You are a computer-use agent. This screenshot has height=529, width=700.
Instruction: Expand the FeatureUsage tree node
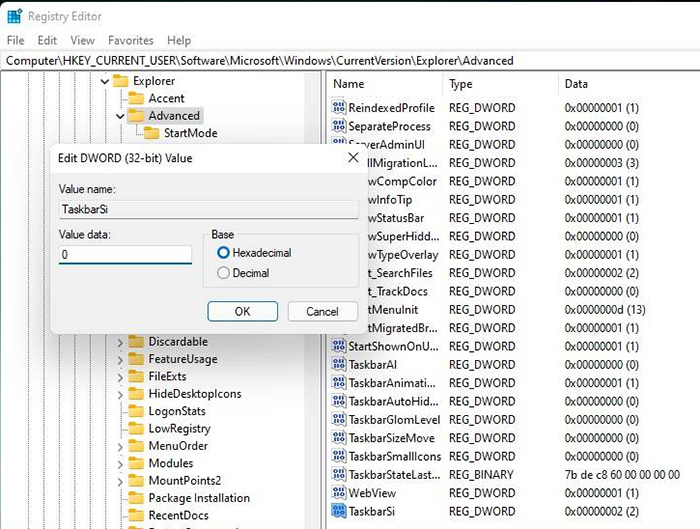tap(120, 360)
